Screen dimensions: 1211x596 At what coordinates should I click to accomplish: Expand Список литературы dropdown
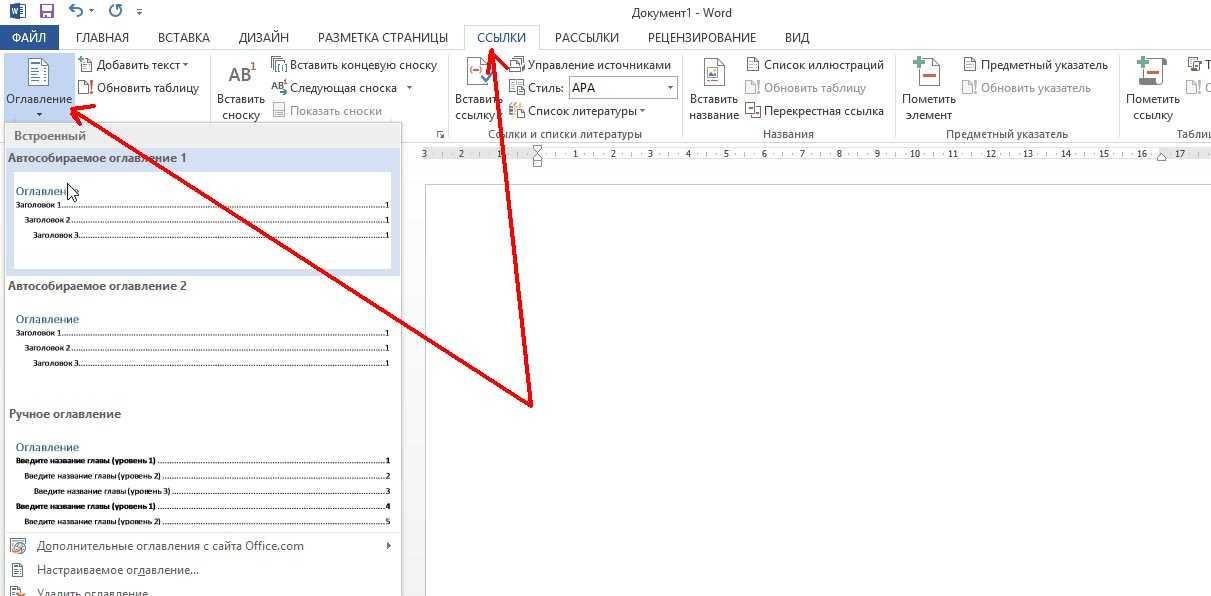point(577,111)
